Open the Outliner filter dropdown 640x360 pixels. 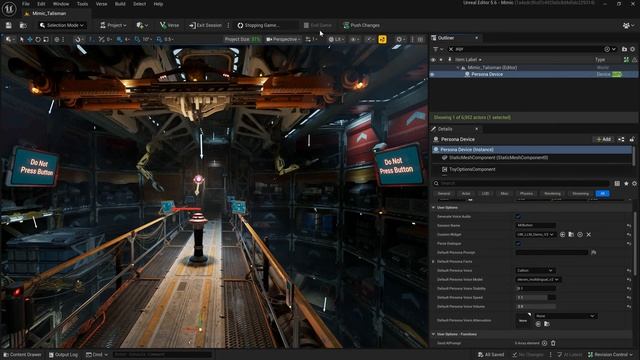(x=438, y=49)
